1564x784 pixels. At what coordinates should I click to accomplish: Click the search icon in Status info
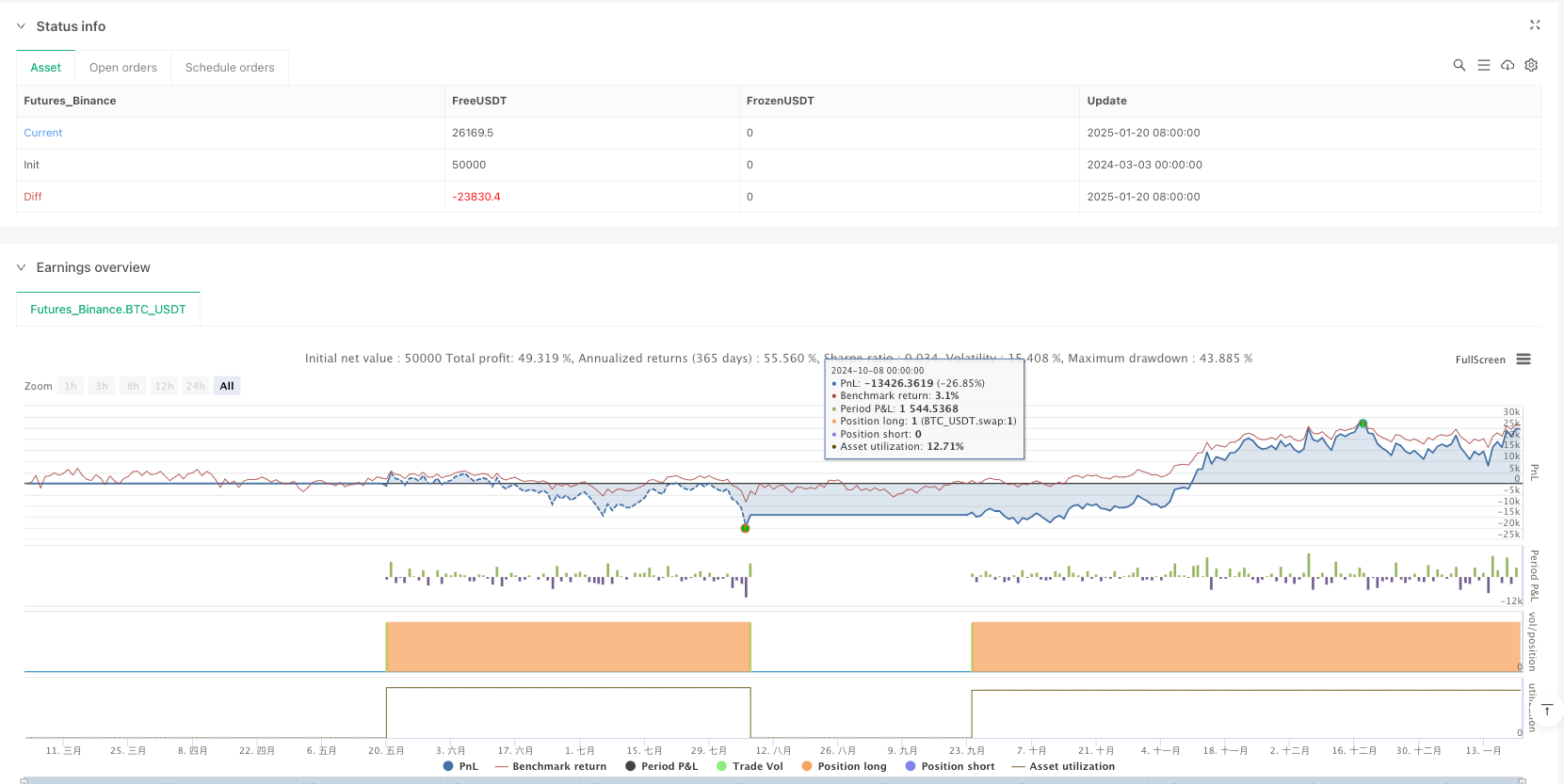click(1459, 65)
